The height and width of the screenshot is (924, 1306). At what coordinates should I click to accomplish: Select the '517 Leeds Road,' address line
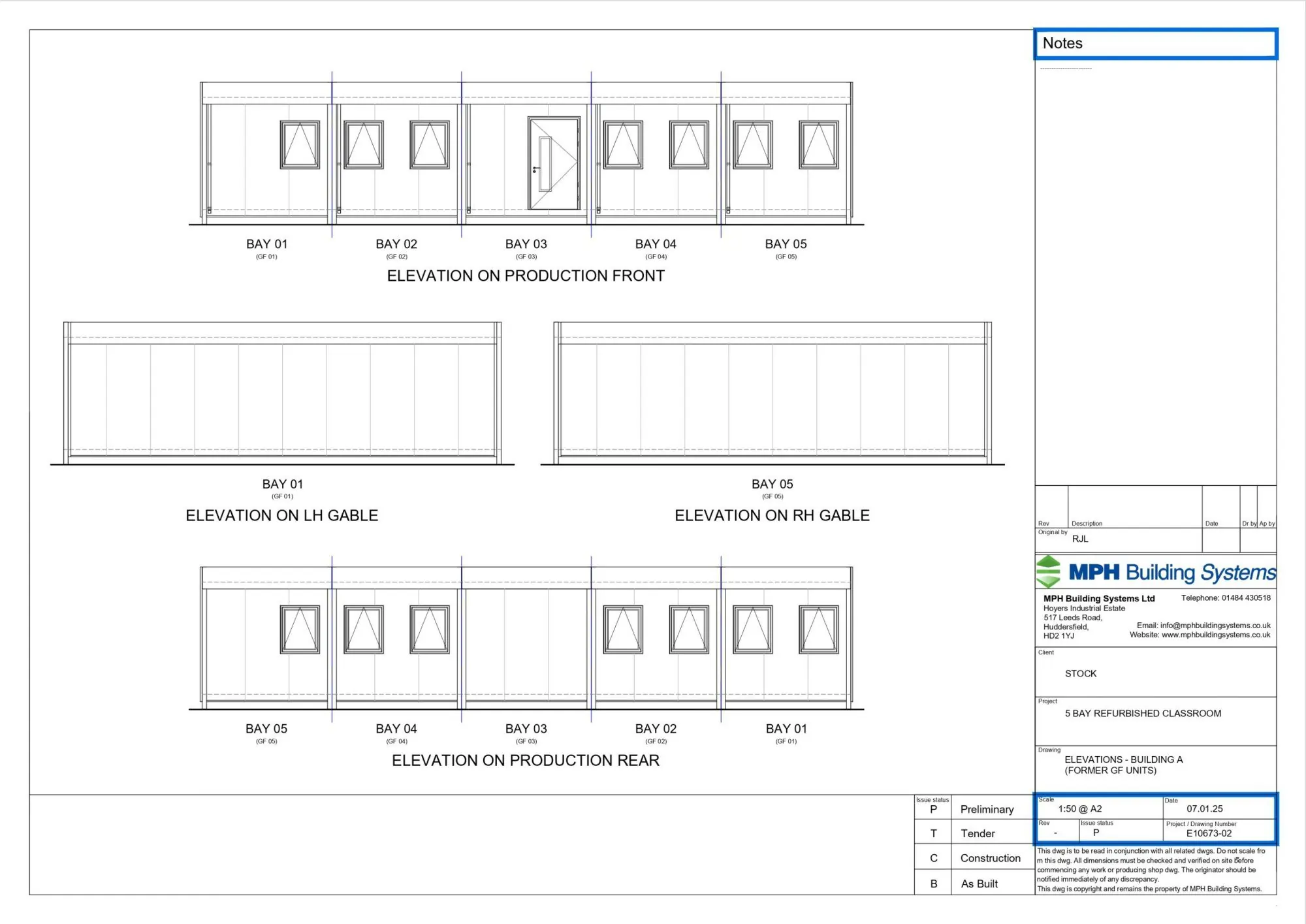(x=1073, y=617)
